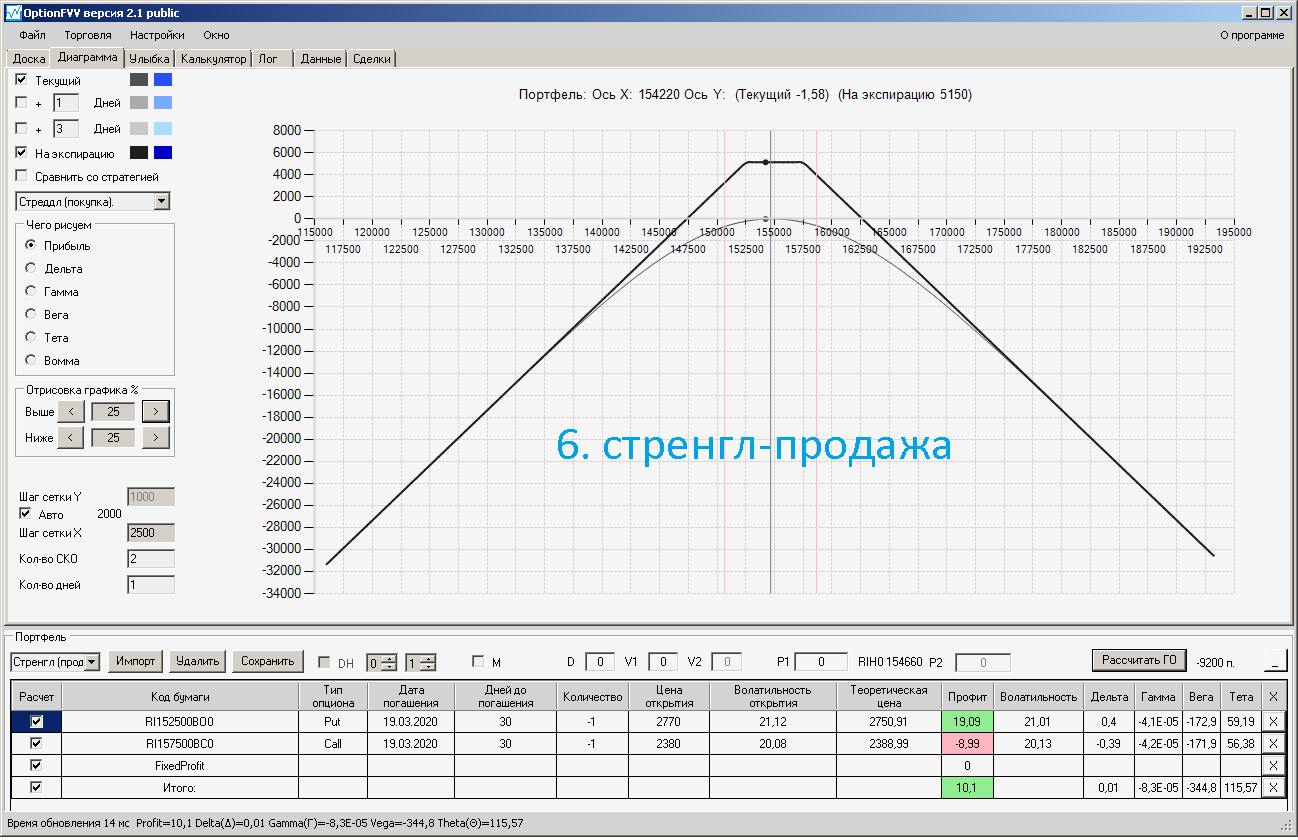Open the Сделки tab
Viewport: 1298px width, 840px height.
[372, 59]
